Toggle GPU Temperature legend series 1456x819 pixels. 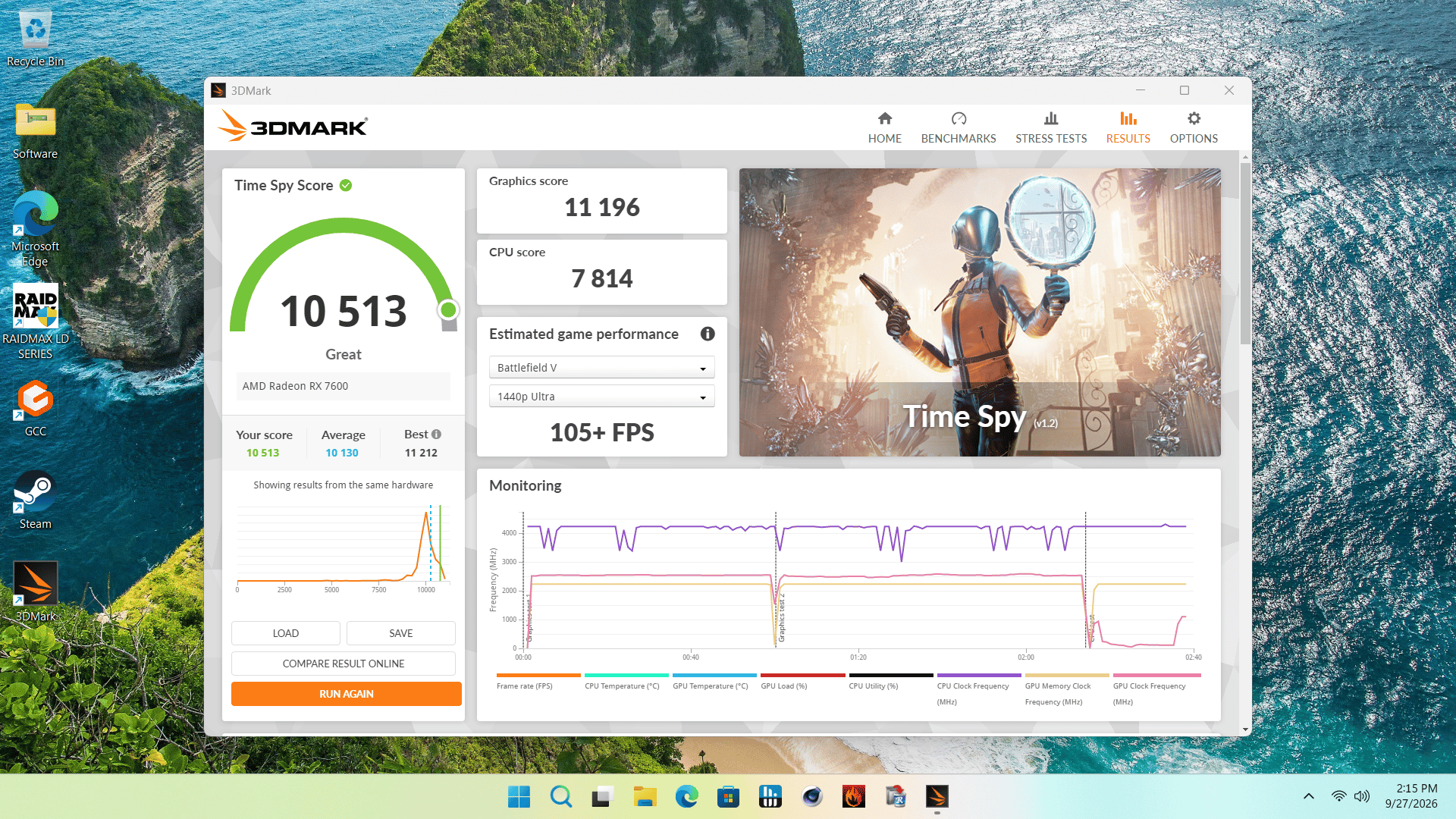pos(714,681)
